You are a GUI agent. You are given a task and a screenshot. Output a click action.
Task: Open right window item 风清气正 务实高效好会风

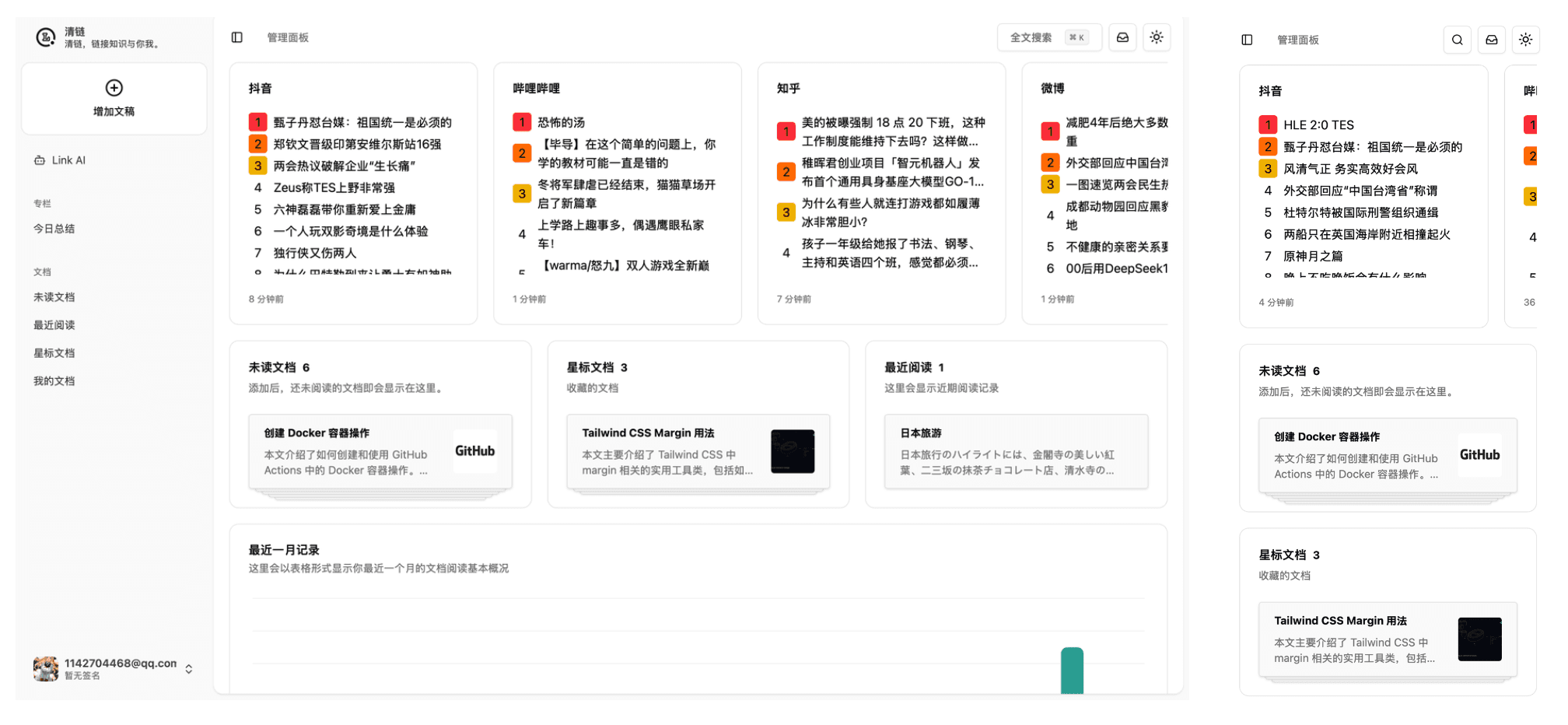pos(1350,168)
